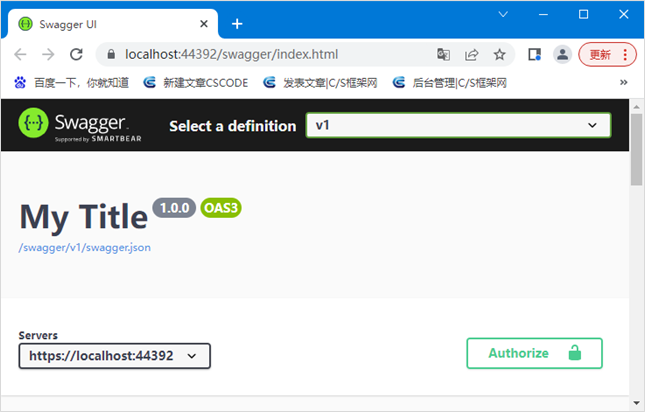Screen dimensions: 645x412
Task: Bookmark this page with the star icon
Action: click(x=499, y=54)
